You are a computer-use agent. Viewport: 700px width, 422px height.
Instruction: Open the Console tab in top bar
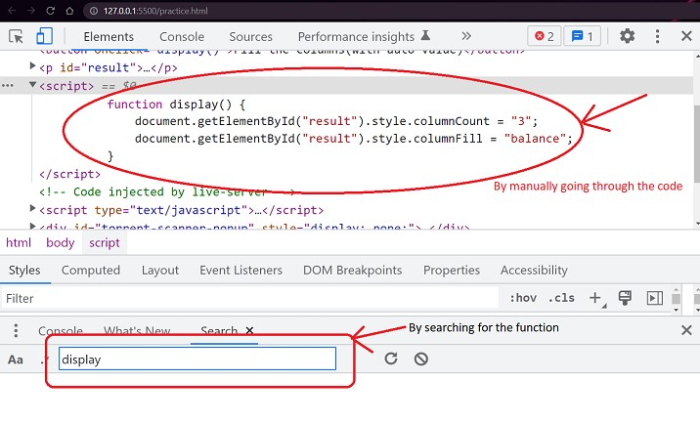tap(182, 37)
